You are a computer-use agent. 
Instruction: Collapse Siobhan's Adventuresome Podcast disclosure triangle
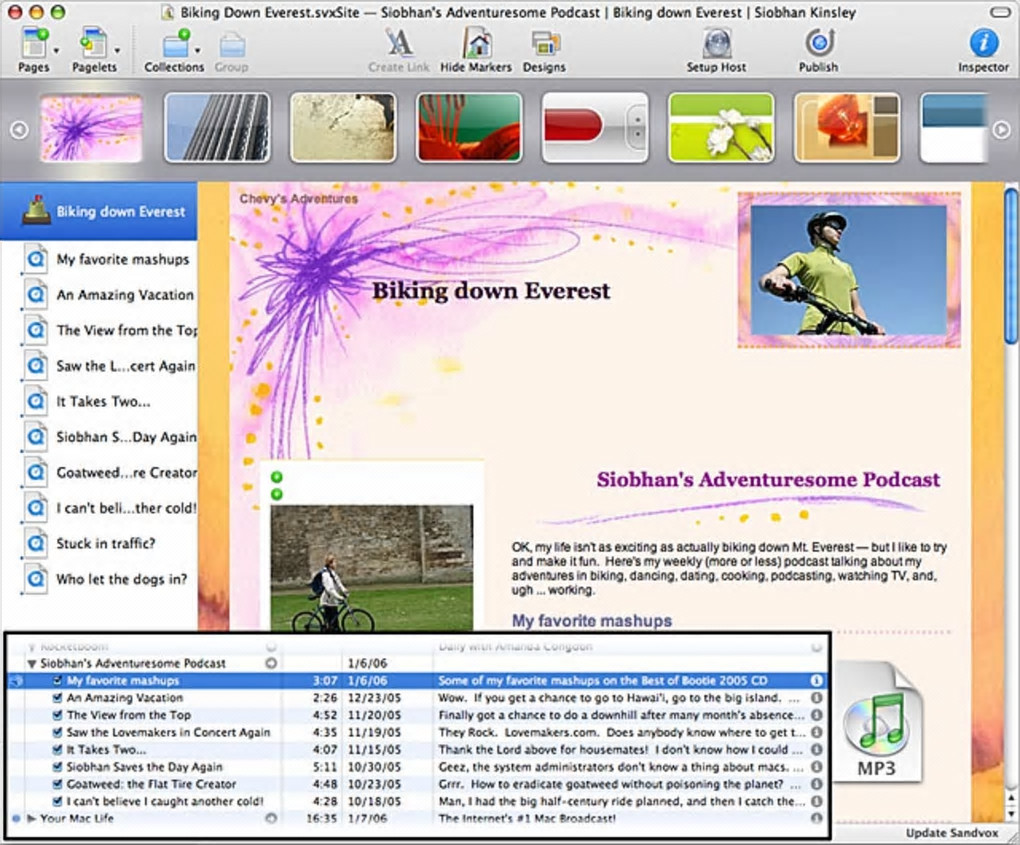click(x=31, y=664)
